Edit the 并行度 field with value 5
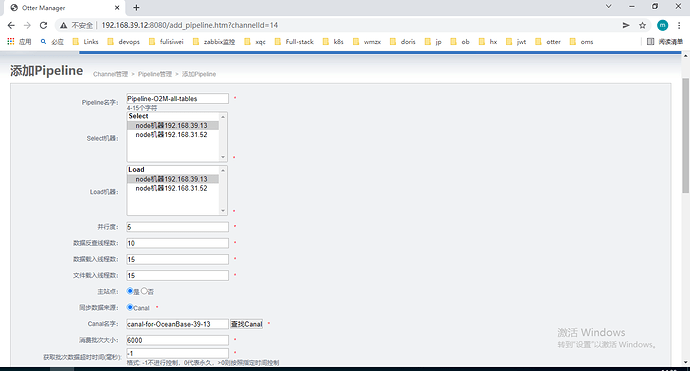The width and height of the screenshot is (690, 371). [177, 227]
